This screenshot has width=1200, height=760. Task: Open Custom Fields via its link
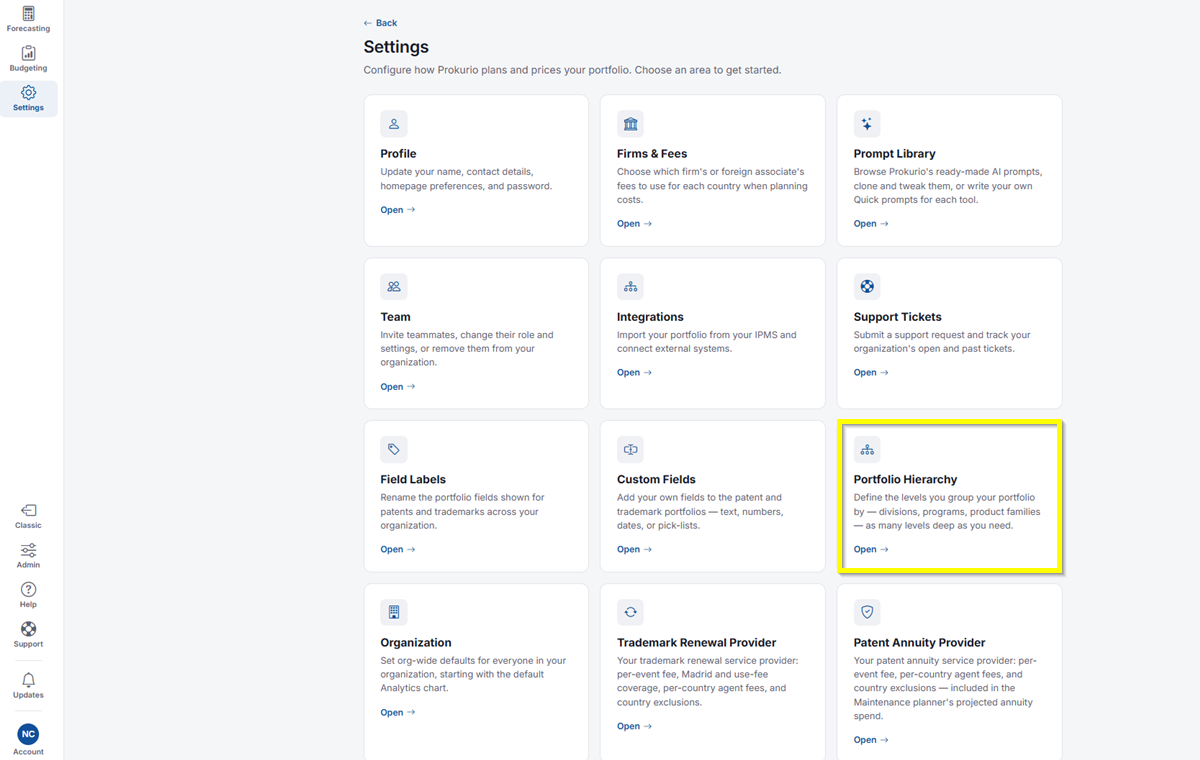pos(634,550)
